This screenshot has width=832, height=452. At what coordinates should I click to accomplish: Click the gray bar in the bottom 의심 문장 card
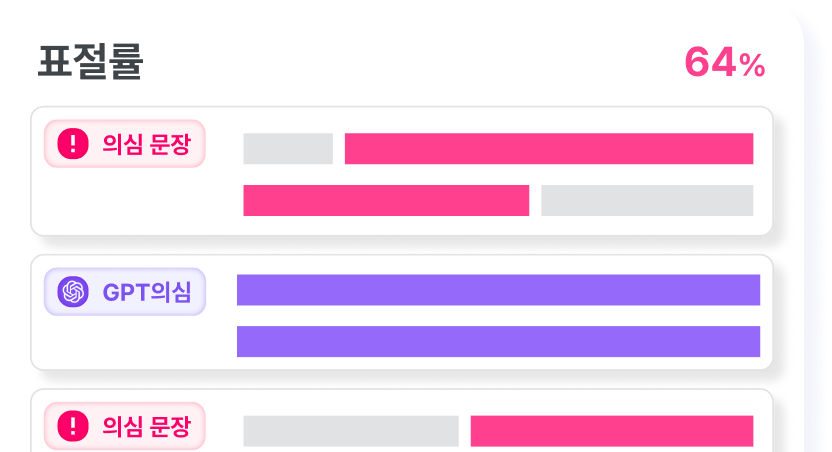point(351,431)
